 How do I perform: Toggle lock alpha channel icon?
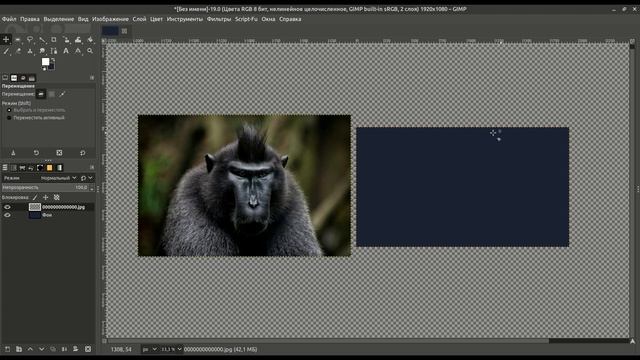coord(57,198)
